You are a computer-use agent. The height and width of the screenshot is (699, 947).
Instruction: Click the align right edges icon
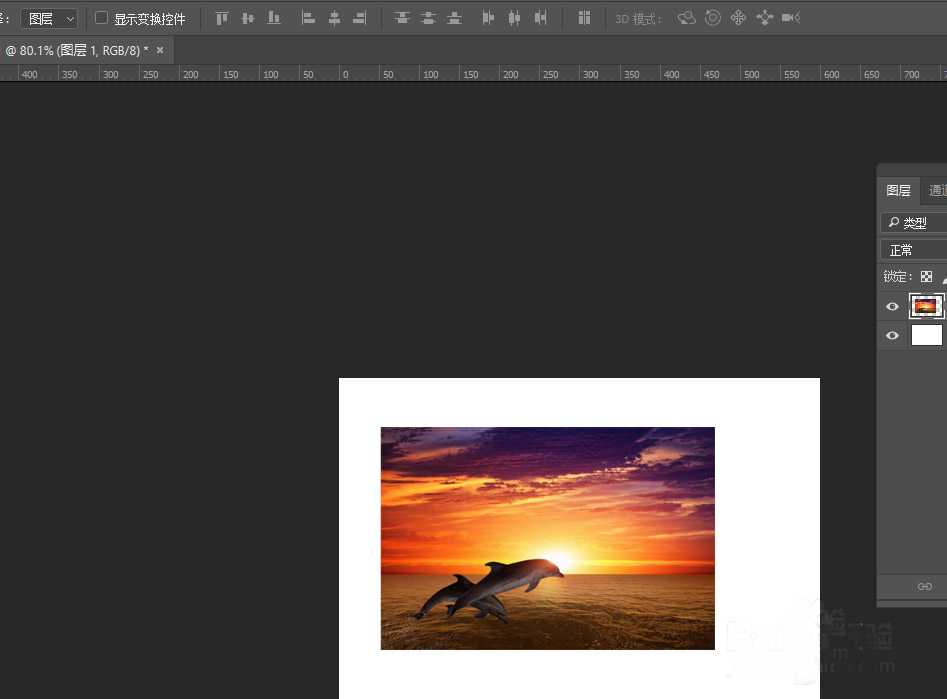click(x=360, y=18)
